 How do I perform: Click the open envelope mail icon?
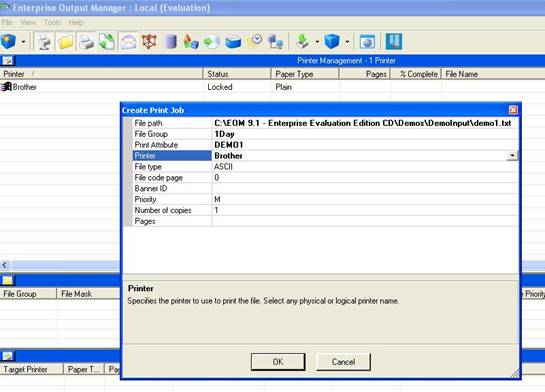coord(128,42)
